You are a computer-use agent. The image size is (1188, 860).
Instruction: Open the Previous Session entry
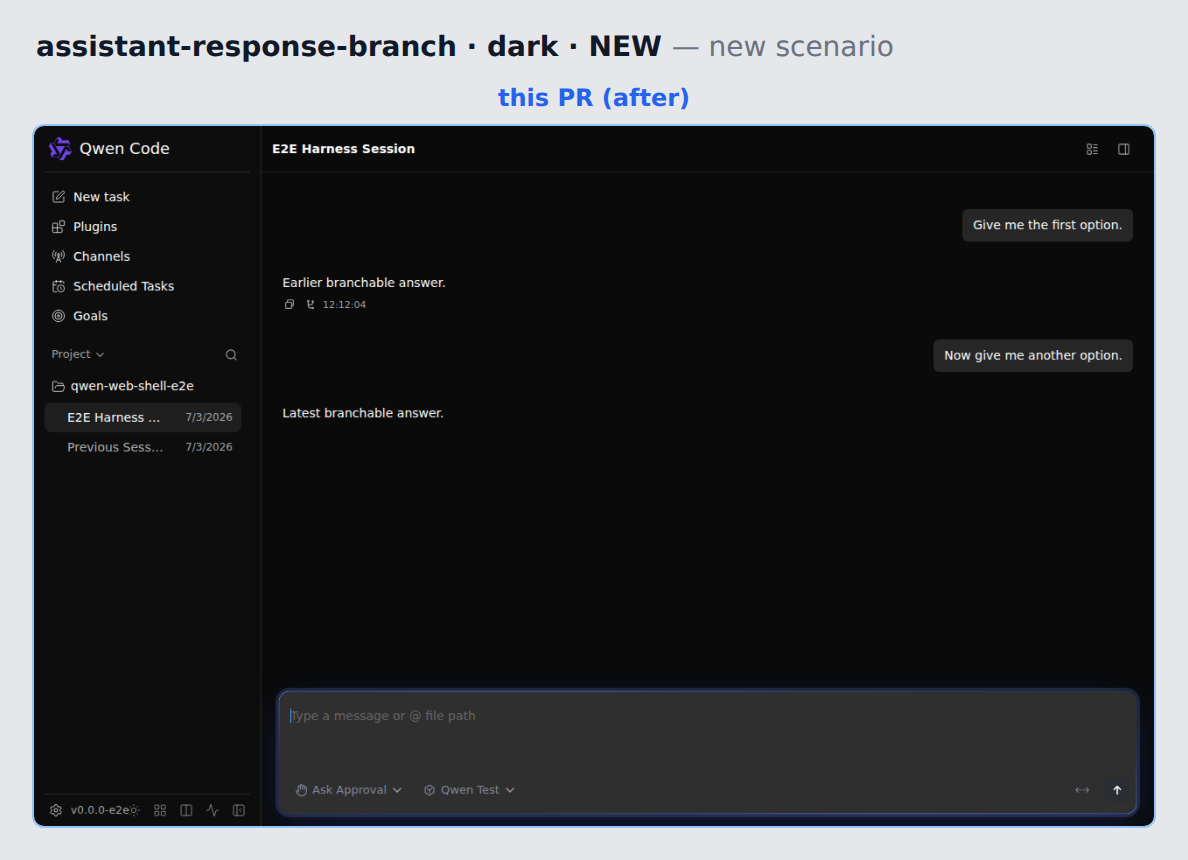[x=143, y=447]
